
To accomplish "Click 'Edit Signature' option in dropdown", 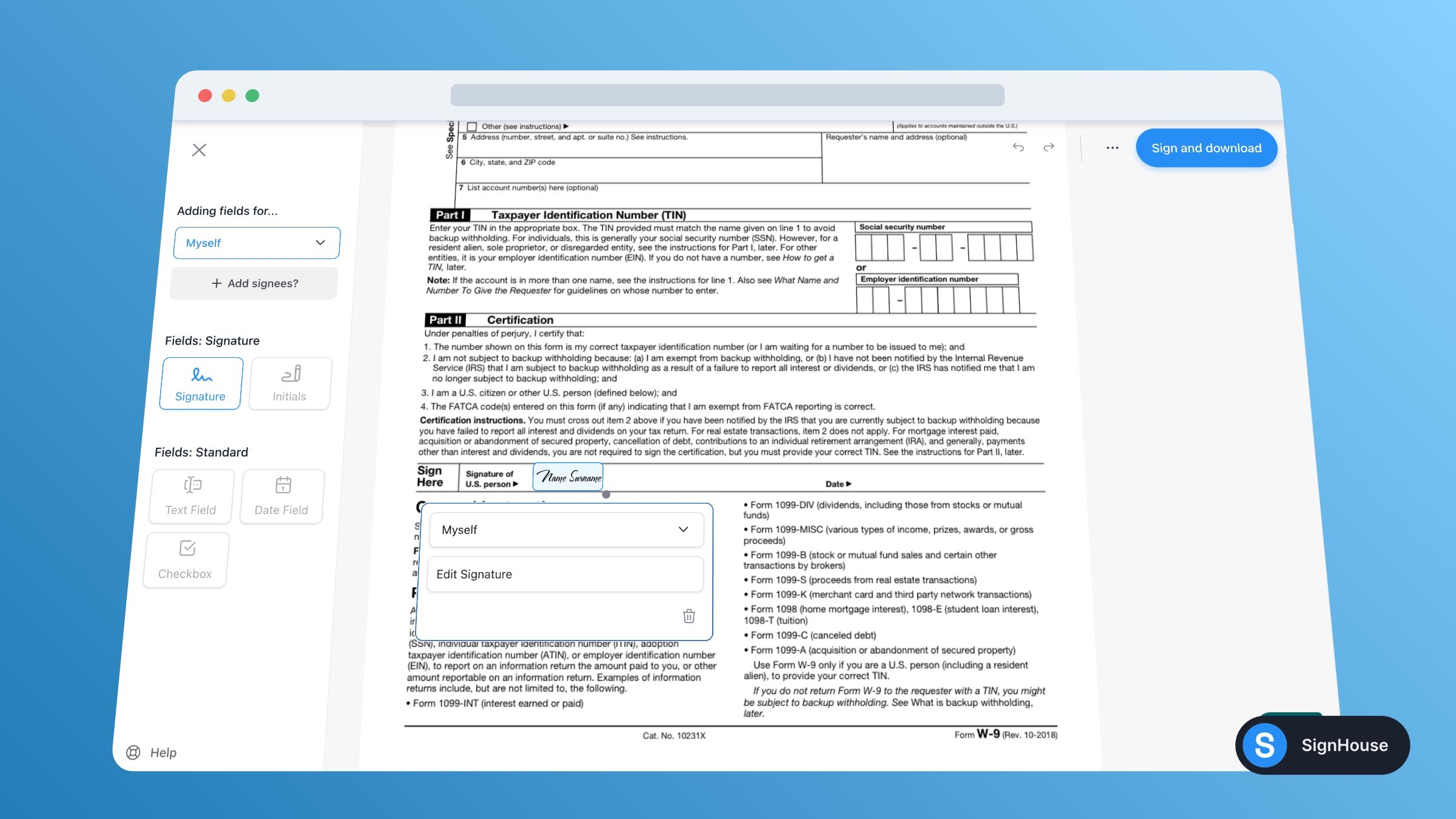I will [565, 574].
